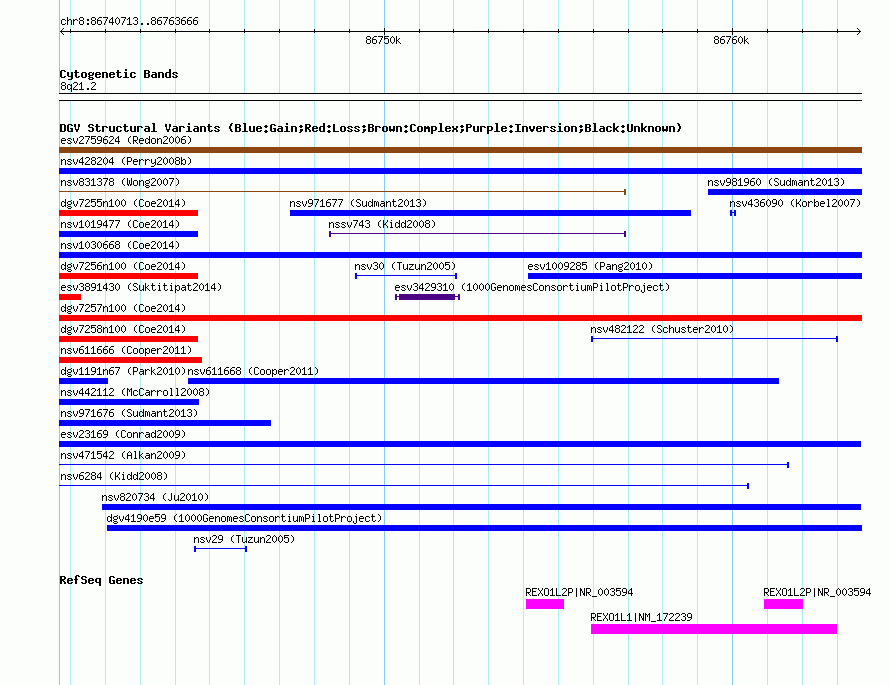Click the esv2759624 (Redon2006) brown variant bar
The width and height of the screenshot is (890, 685).
point(460,150)
